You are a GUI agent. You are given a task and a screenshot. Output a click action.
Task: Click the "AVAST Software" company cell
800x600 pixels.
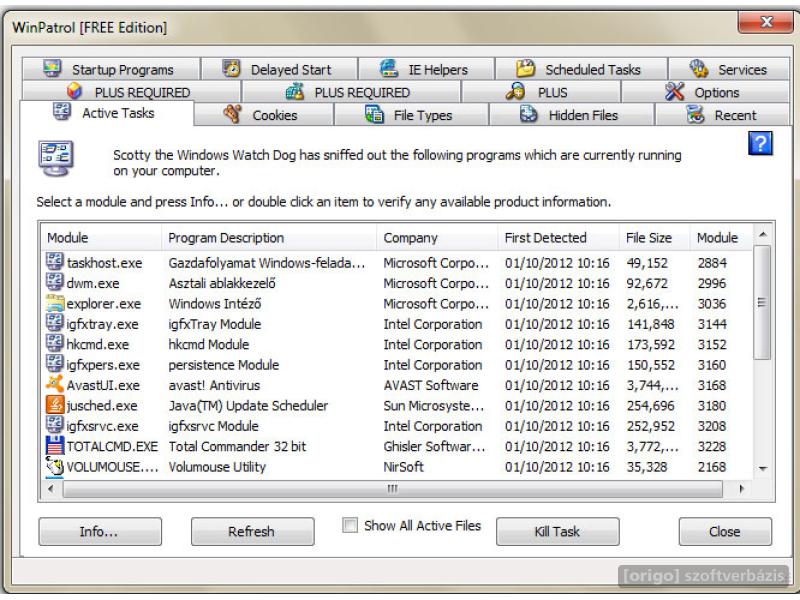[431, 385]
